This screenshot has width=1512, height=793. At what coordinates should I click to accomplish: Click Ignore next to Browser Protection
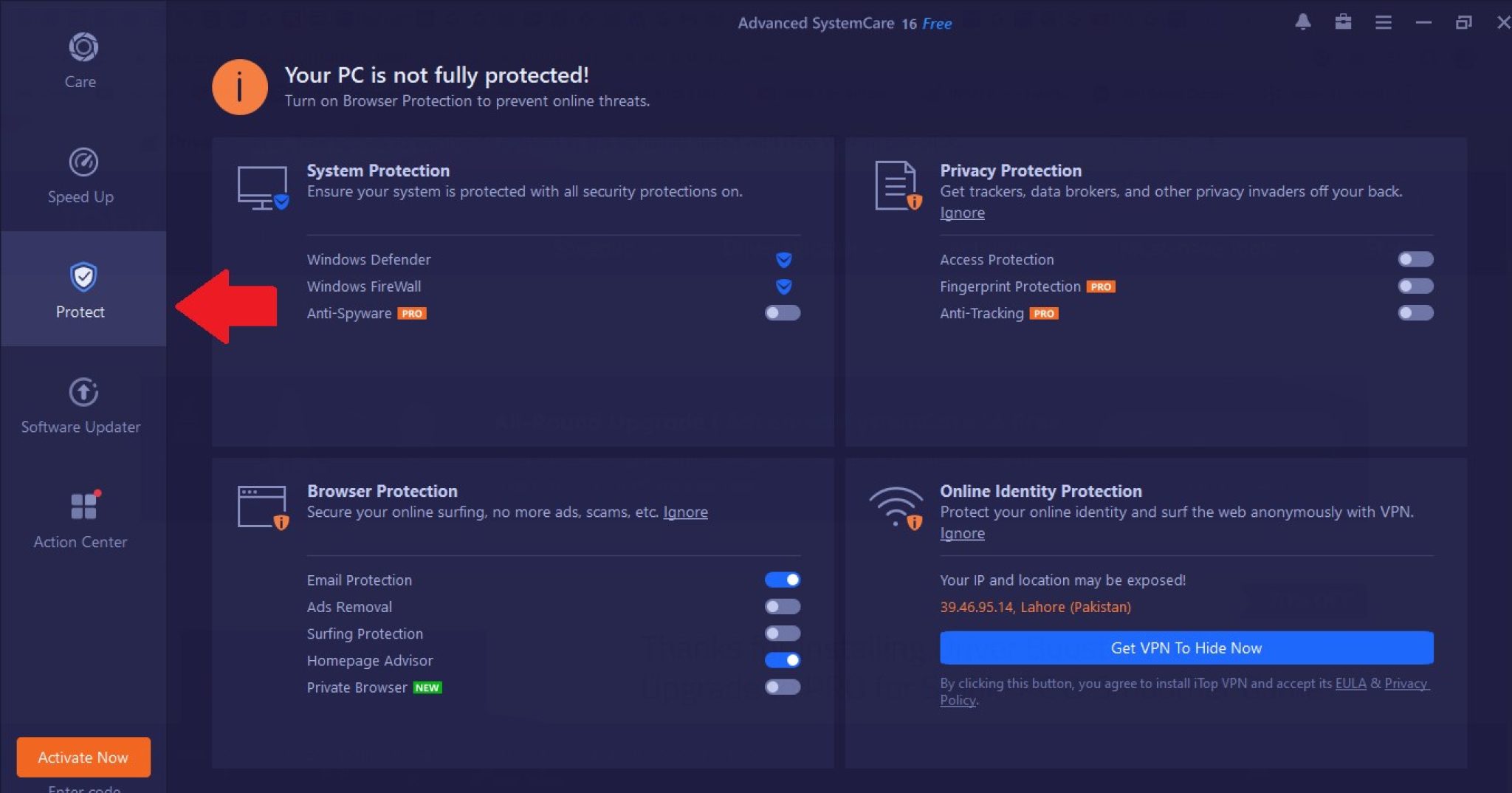(685, 512)
